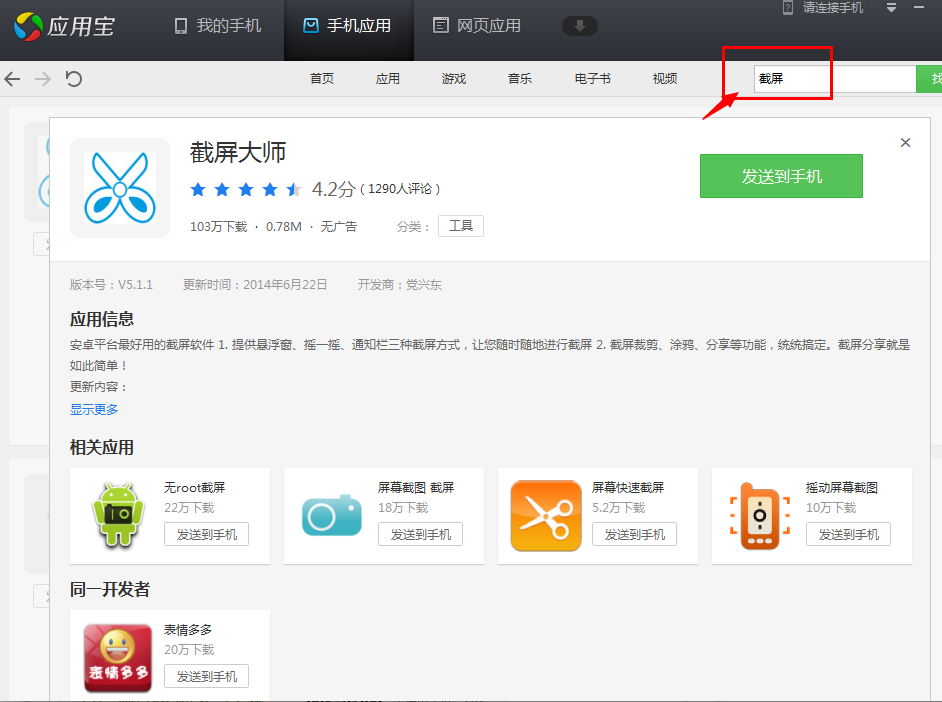Click the 22万下载 count under 无root截屏
Image resolution: width=942 pixels, height=702 pixels.
[x=189, y=508]
